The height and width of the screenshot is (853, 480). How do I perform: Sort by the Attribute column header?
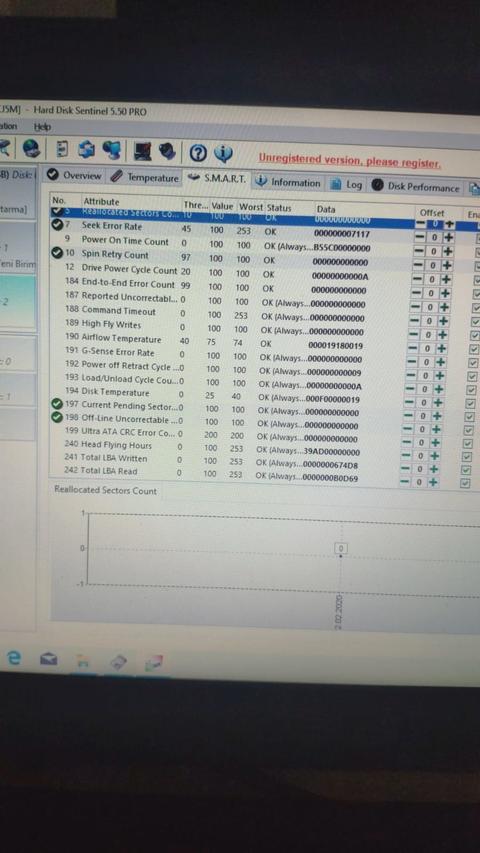click(101, 201)
